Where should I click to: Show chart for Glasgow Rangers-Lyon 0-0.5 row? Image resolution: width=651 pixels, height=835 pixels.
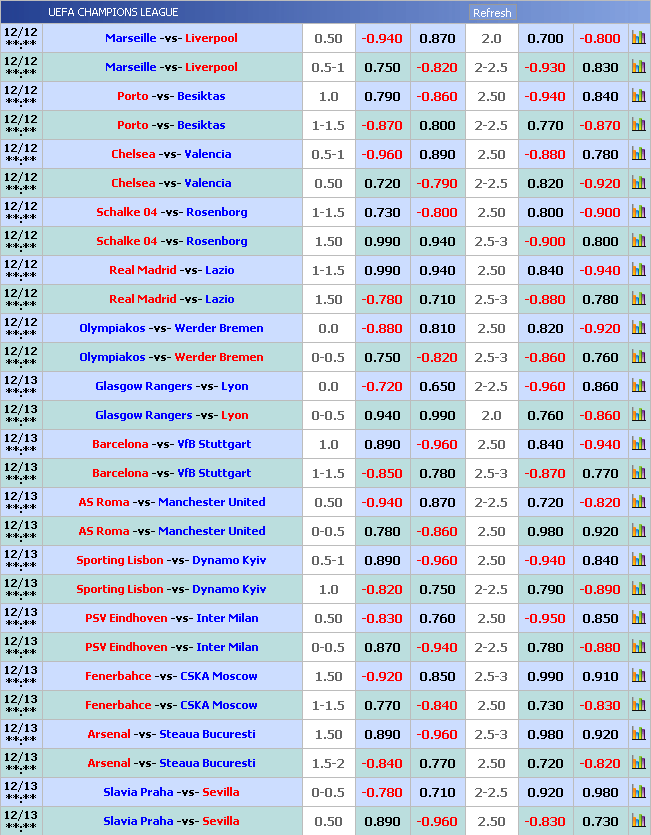638,415
